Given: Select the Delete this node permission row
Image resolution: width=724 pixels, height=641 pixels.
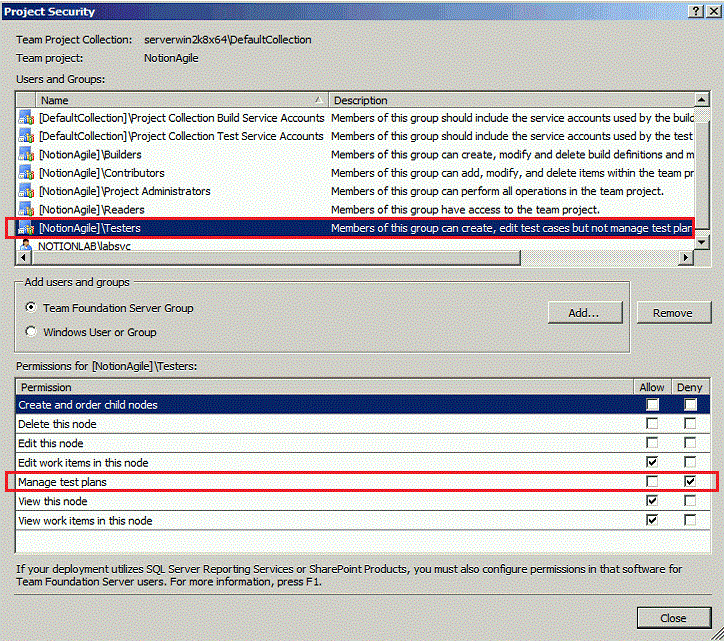Looking at the screenshot, I should click(363, 423).
